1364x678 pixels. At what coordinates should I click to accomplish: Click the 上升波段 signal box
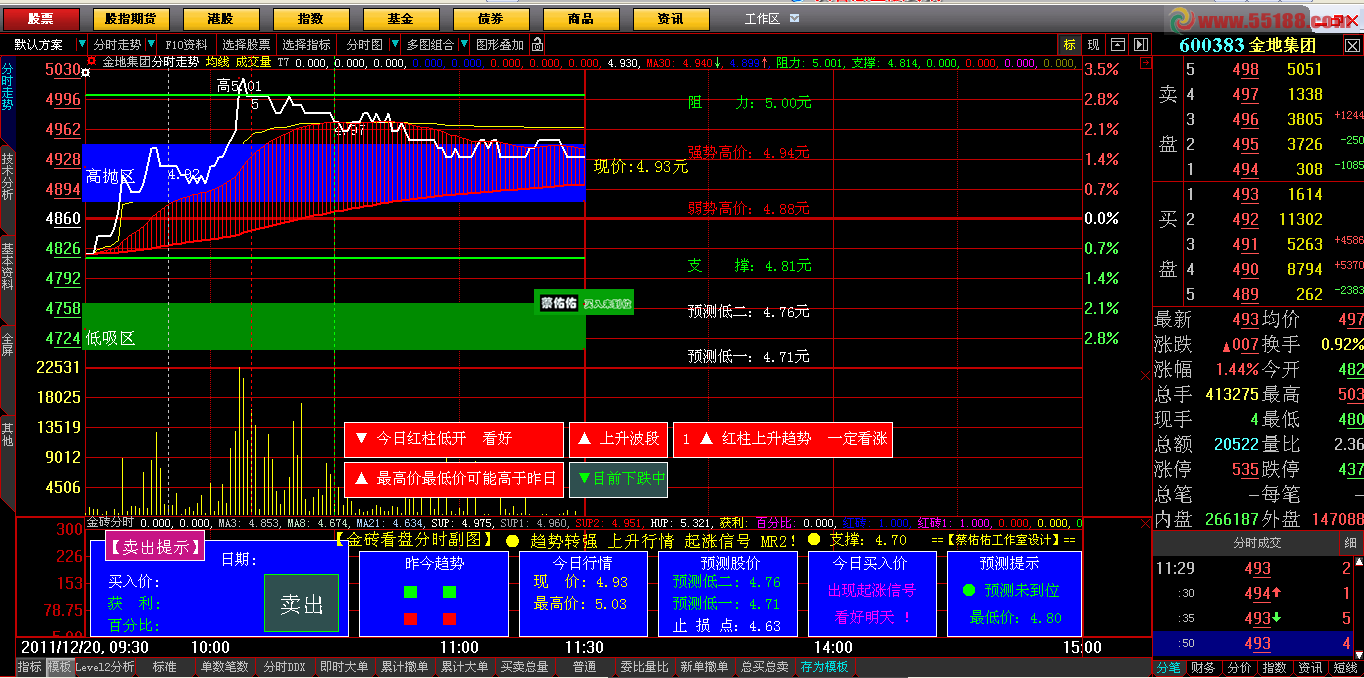pyautogui.click(x=618, y=439)
